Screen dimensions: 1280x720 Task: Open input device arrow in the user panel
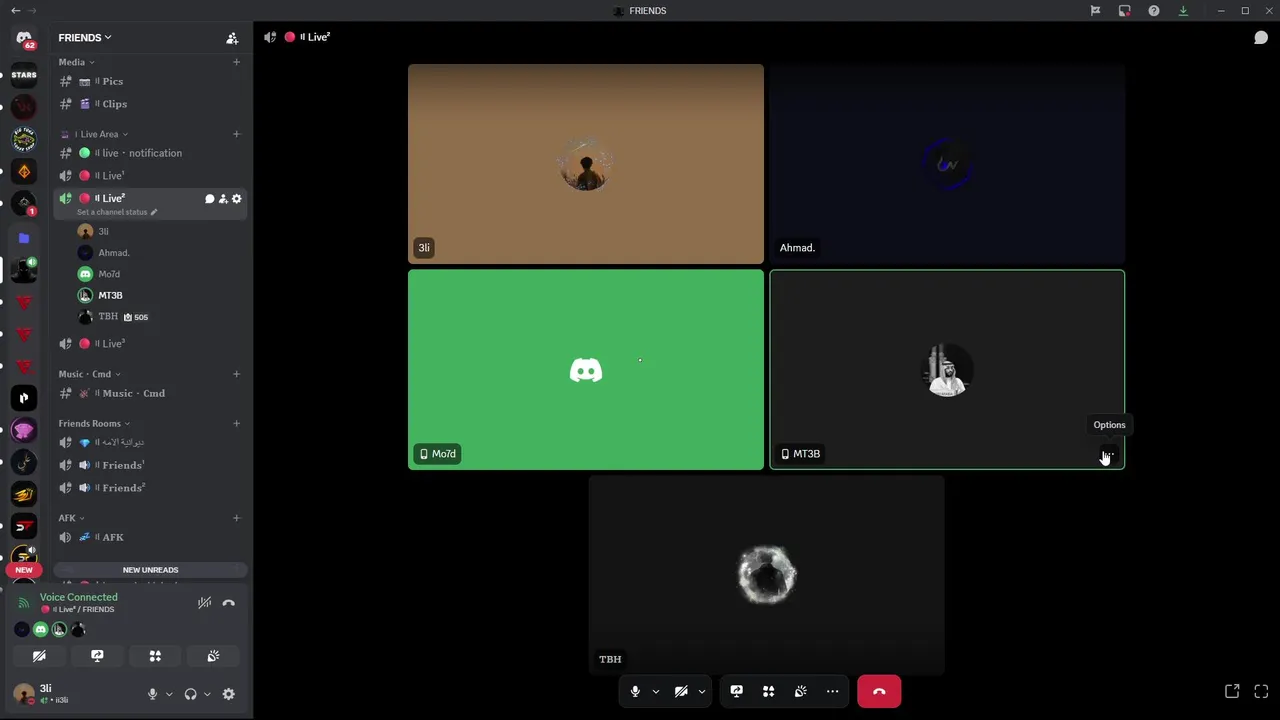tap(169, 694)
